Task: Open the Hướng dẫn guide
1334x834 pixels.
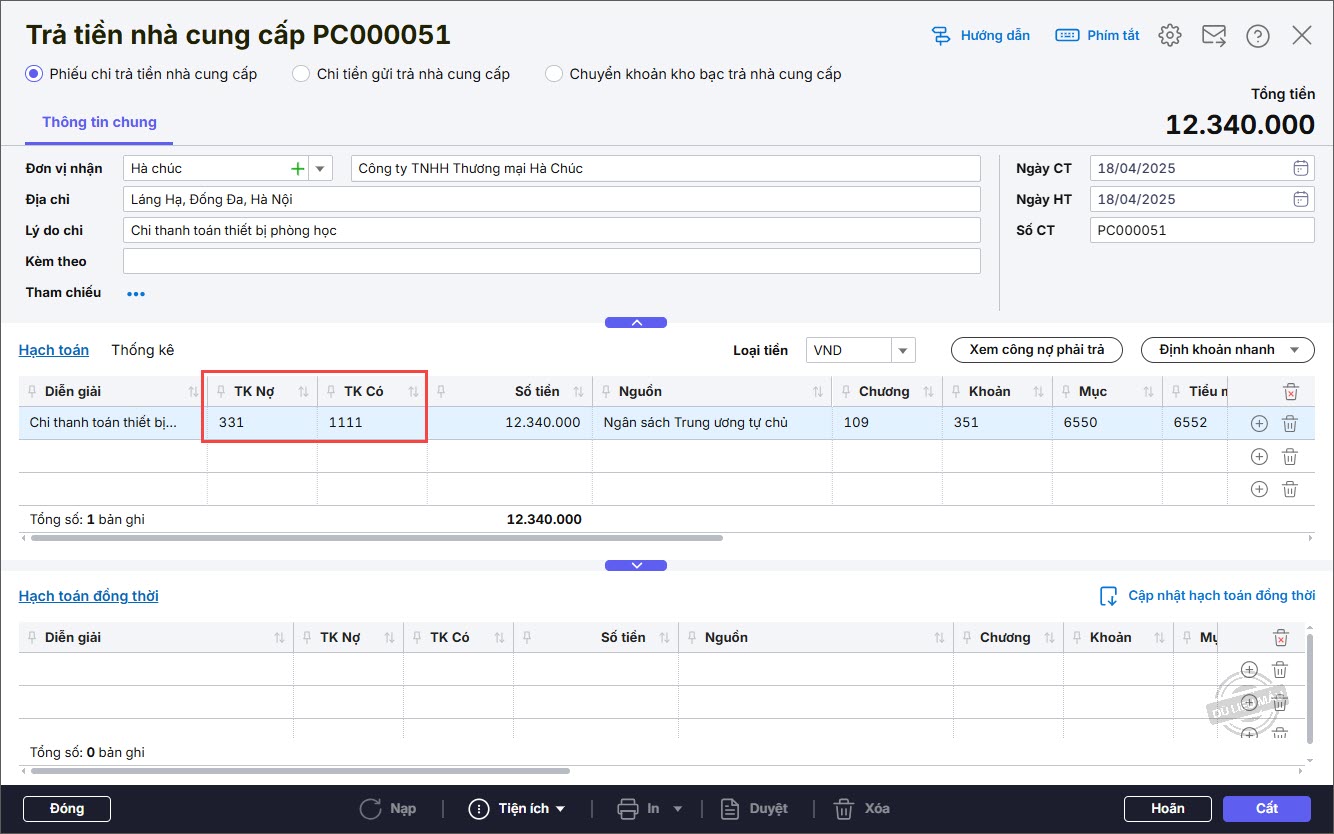Action: coord(980,36)
